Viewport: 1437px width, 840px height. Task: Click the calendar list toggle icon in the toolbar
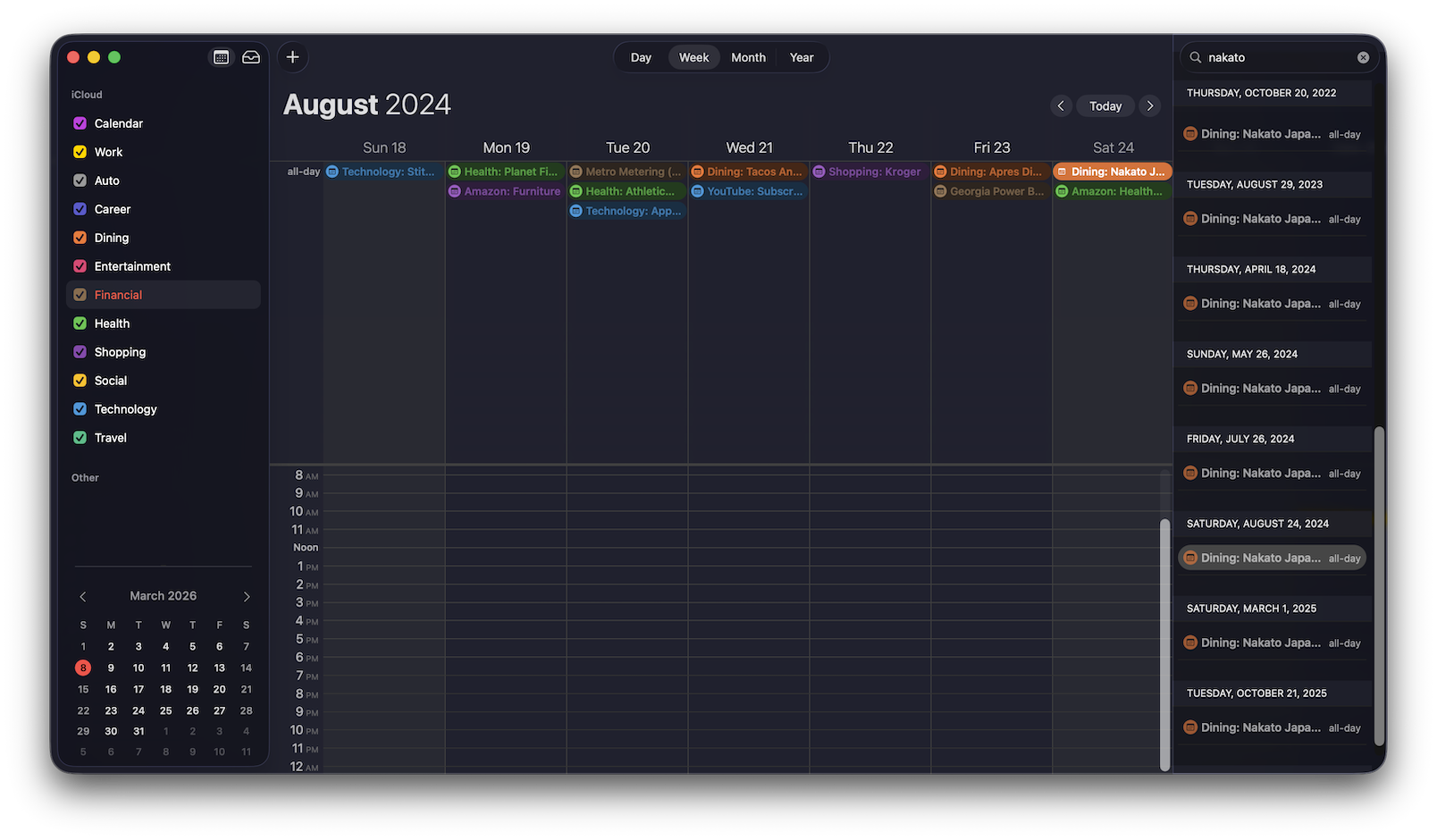click(x=220, y=56)
